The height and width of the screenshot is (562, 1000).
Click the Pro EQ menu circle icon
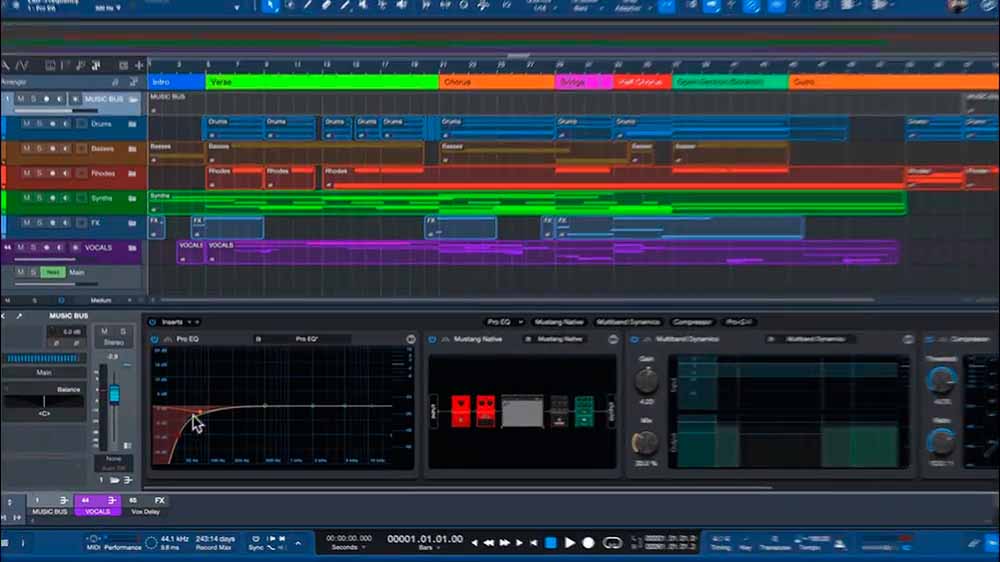click(x=411, y=339)
